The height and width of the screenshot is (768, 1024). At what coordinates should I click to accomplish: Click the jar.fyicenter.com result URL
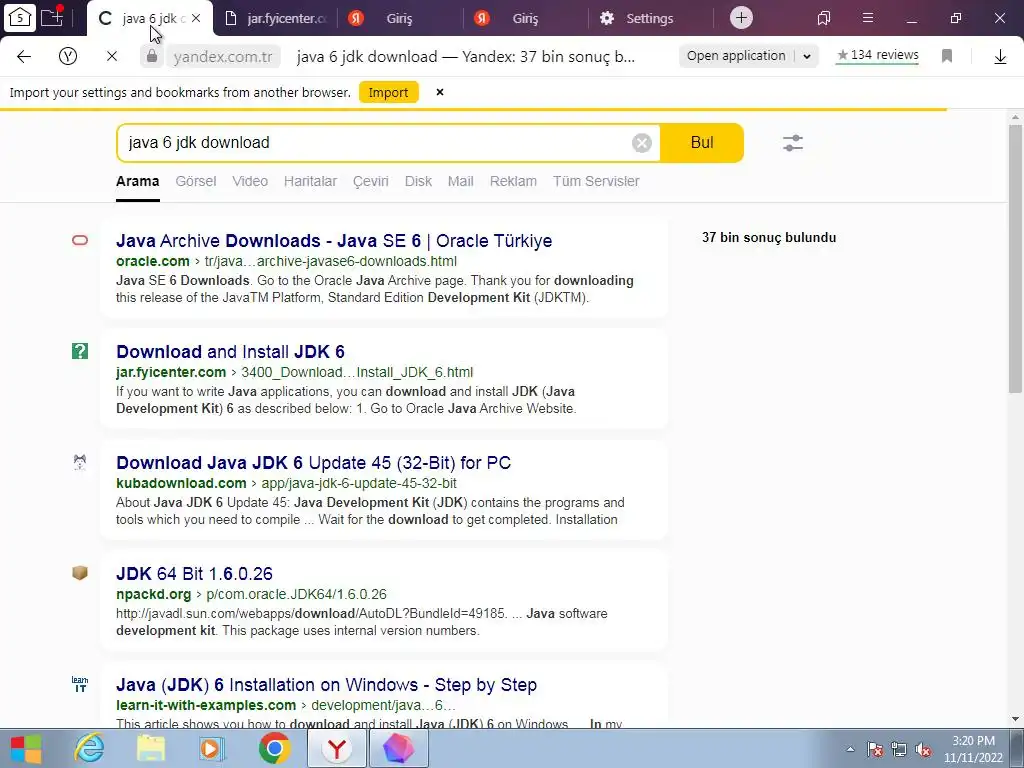pyautogui.click(x=295, y=372)
